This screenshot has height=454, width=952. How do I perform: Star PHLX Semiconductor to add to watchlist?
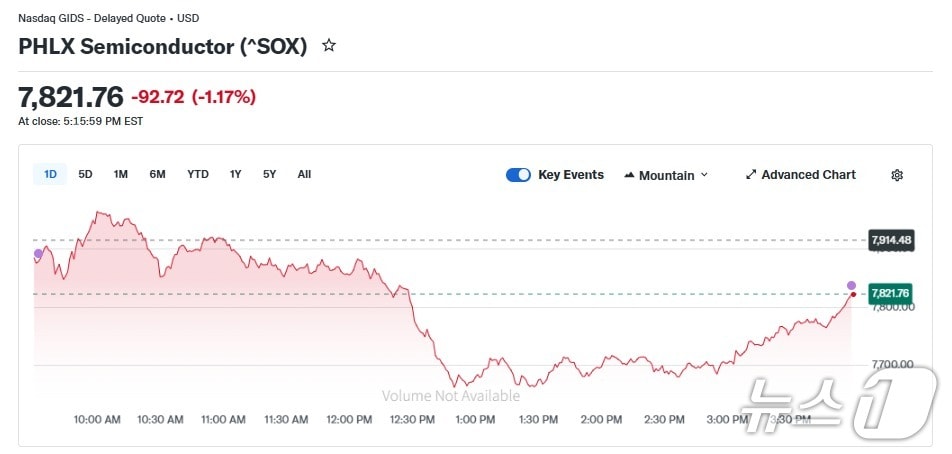(x=329, y=46)
